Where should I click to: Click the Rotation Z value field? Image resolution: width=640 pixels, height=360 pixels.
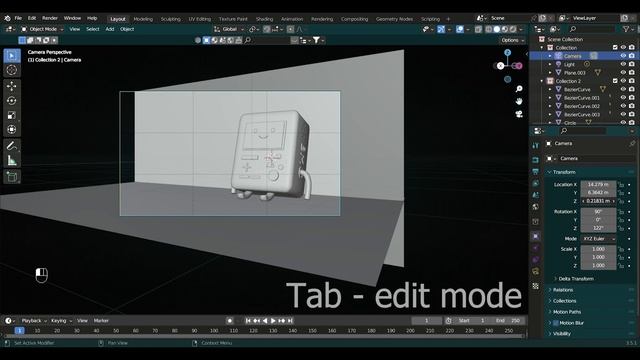pyautogui.click(x=598, y=228)
